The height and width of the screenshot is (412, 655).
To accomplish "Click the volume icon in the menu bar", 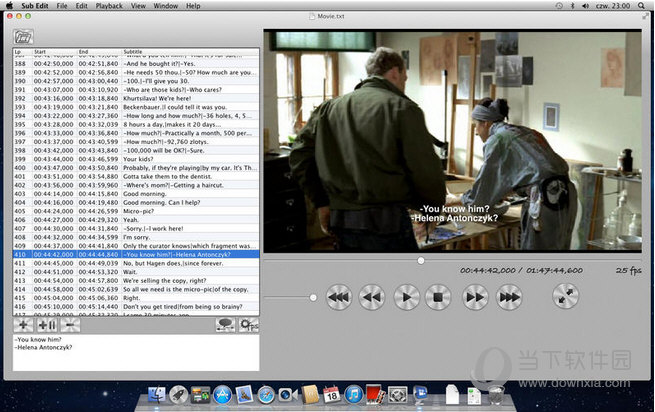I will [x=585, y=6].
